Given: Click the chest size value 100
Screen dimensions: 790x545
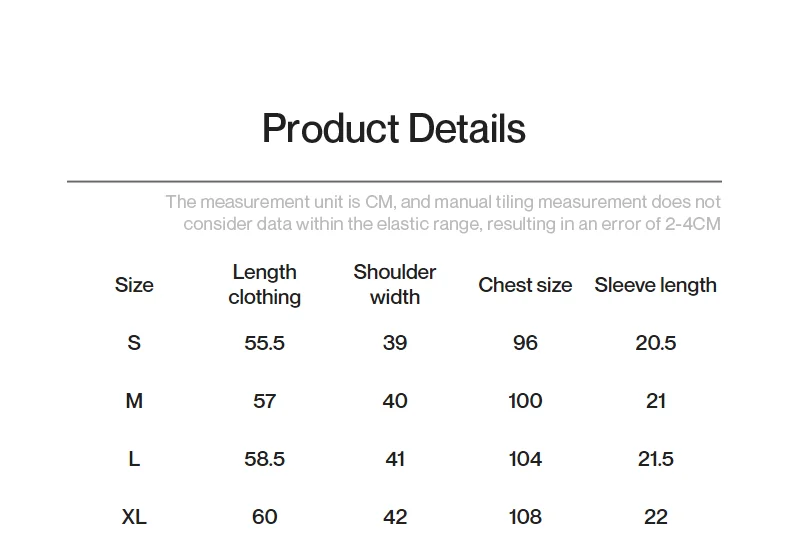Looking at the screenshot, I should (x=525, y=401).
